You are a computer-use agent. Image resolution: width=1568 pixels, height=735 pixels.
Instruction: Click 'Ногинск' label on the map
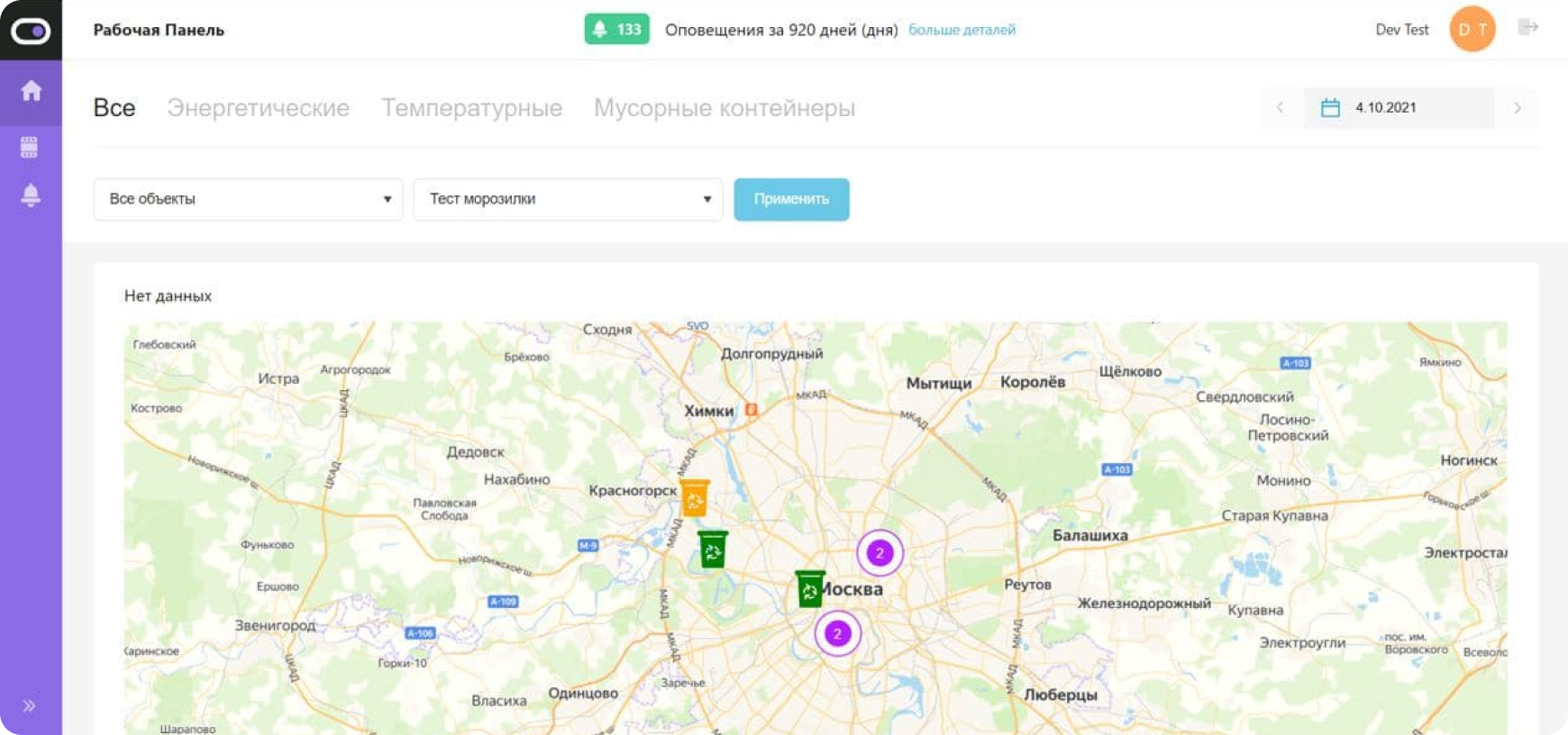point(1468,460)
